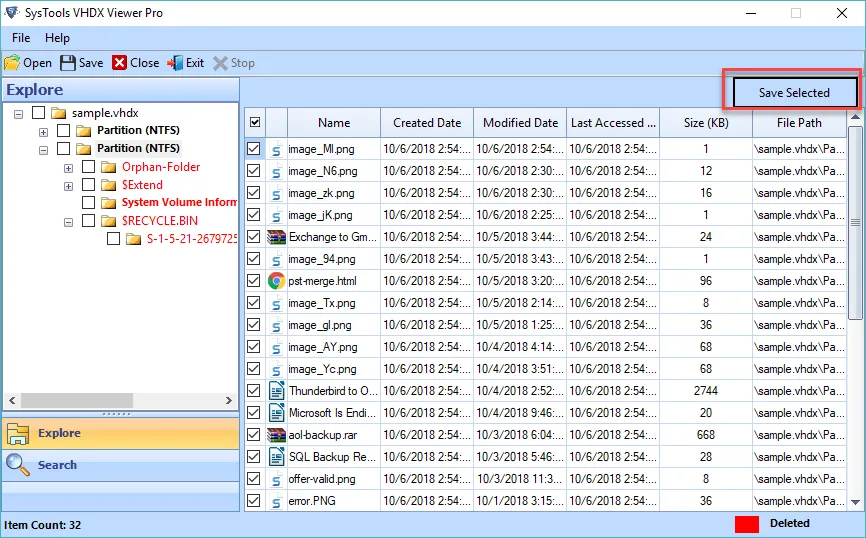Click the Open folder toolbar icon
The image size is (866, 538).
[12, 63]
